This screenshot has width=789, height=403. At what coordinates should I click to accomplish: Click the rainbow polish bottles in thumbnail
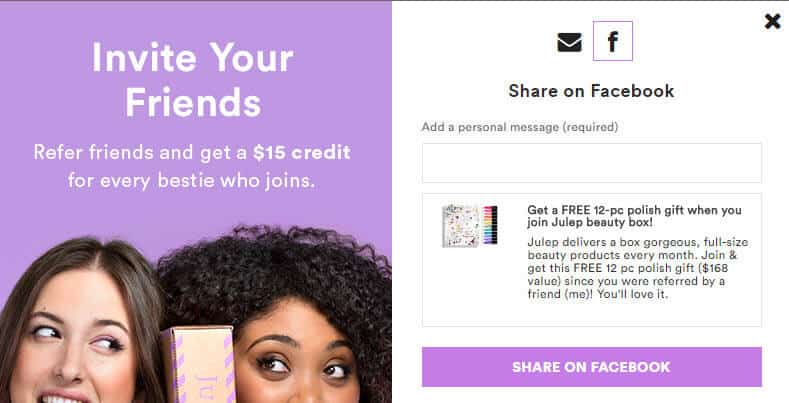click(490, 225)
